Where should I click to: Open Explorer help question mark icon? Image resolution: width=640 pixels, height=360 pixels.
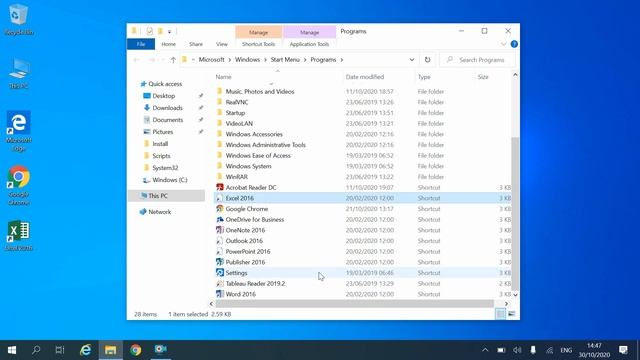click(514, 44)
